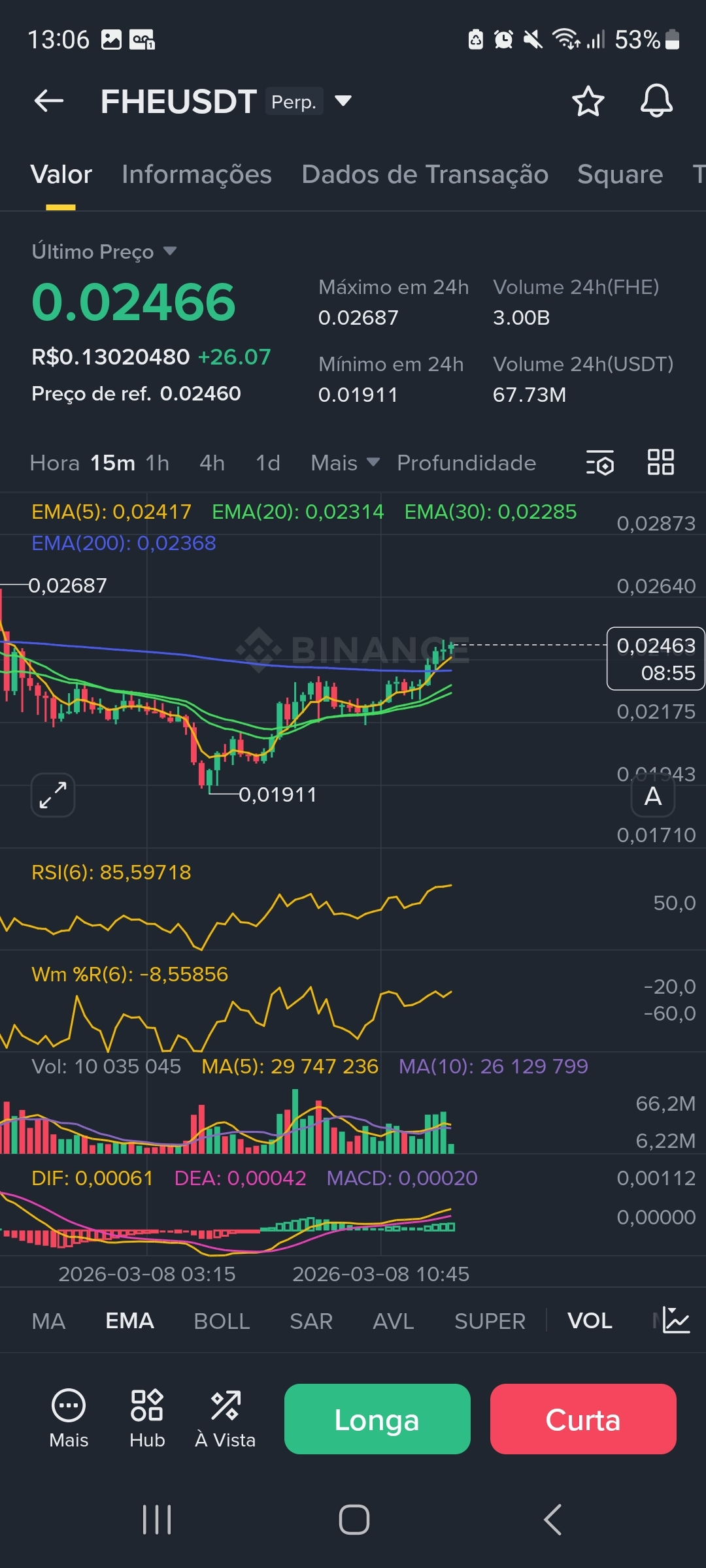Open the Mais menu in the bottom bar
This screenshot has width=706, height=1568.
pyautogui.click(x=69, y=1418)
